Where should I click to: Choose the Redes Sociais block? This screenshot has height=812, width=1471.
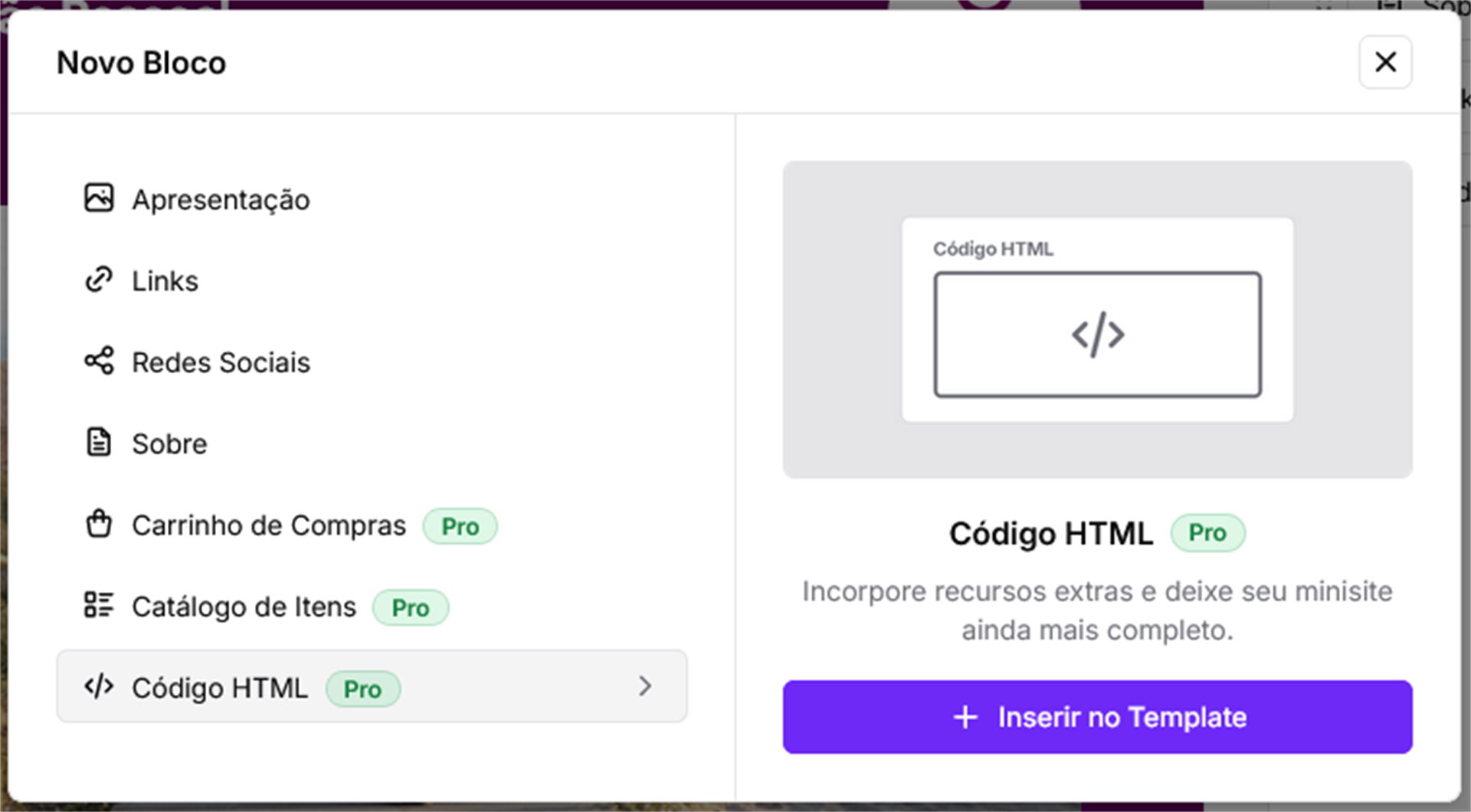[221, 362]
